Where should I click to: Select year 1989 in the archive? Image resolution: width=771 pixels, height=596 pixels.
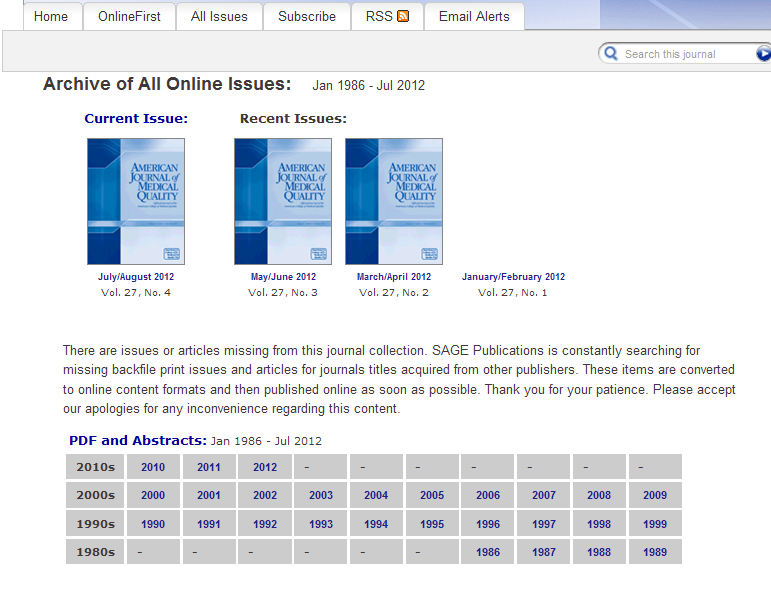(x=655, y=552)
